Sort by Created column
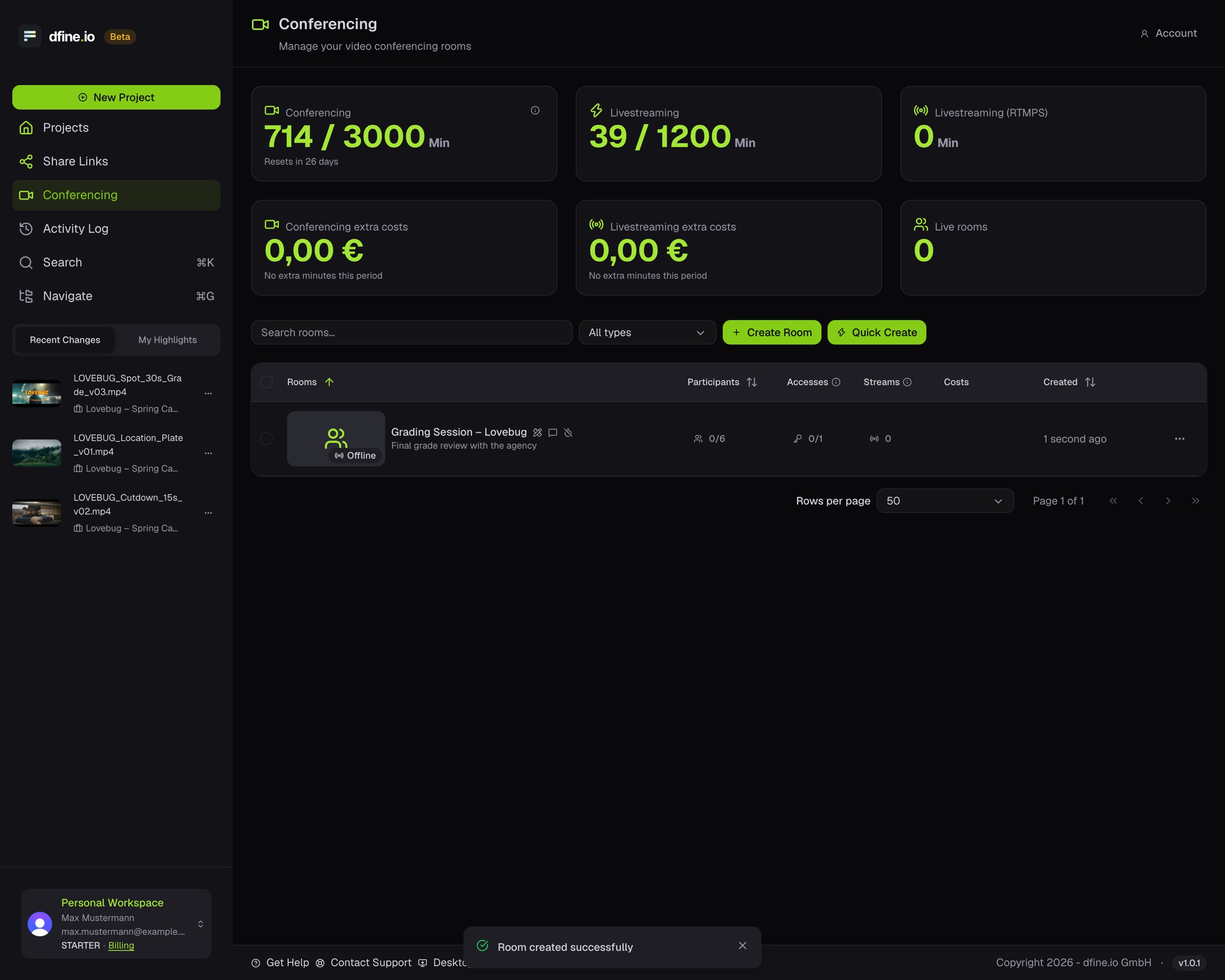1225x980 pixels. tap(1069, 382)
